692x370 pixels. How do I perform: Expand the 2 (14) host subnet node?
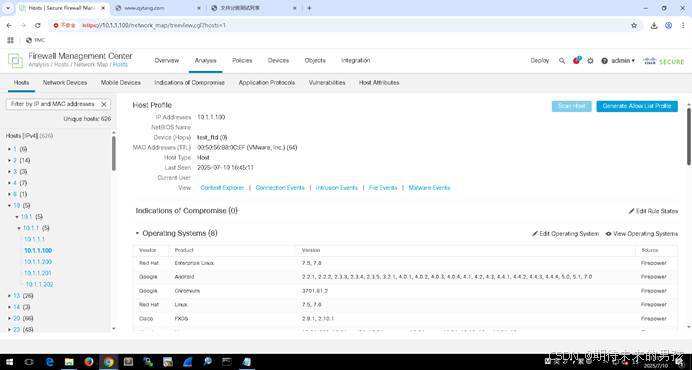(9, 161)
